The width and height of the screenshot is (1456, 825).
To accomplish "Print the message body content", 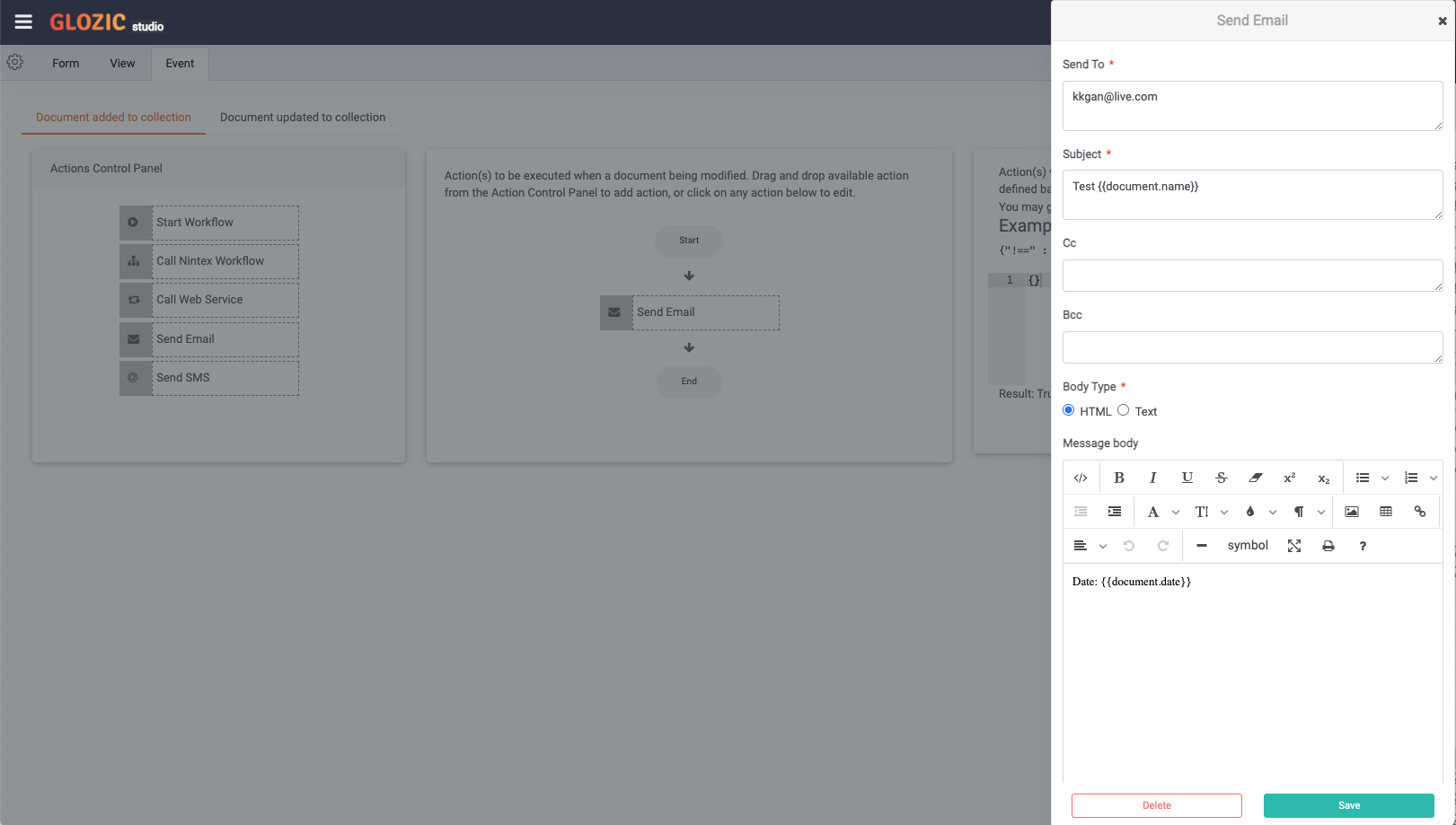I will 1328,546.
